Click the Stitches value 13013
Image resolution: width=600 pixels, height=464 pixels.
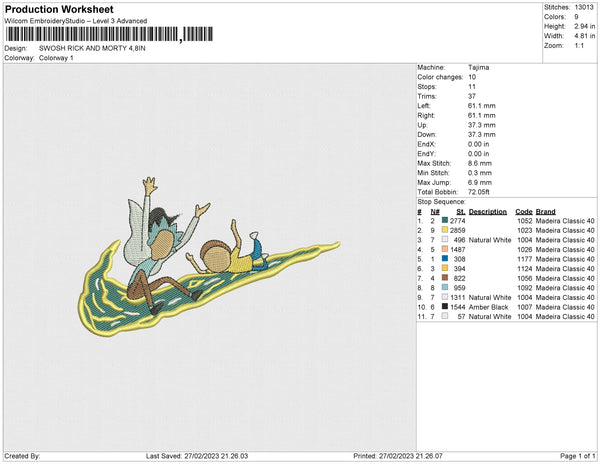[584, 7]
